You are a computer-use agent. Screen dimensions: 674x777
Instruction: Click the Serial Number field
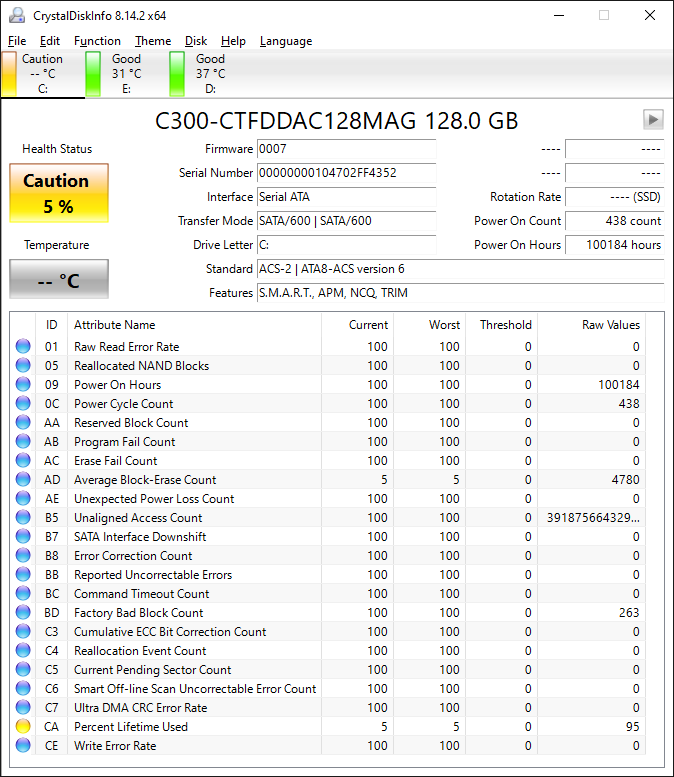pos(346,173)
